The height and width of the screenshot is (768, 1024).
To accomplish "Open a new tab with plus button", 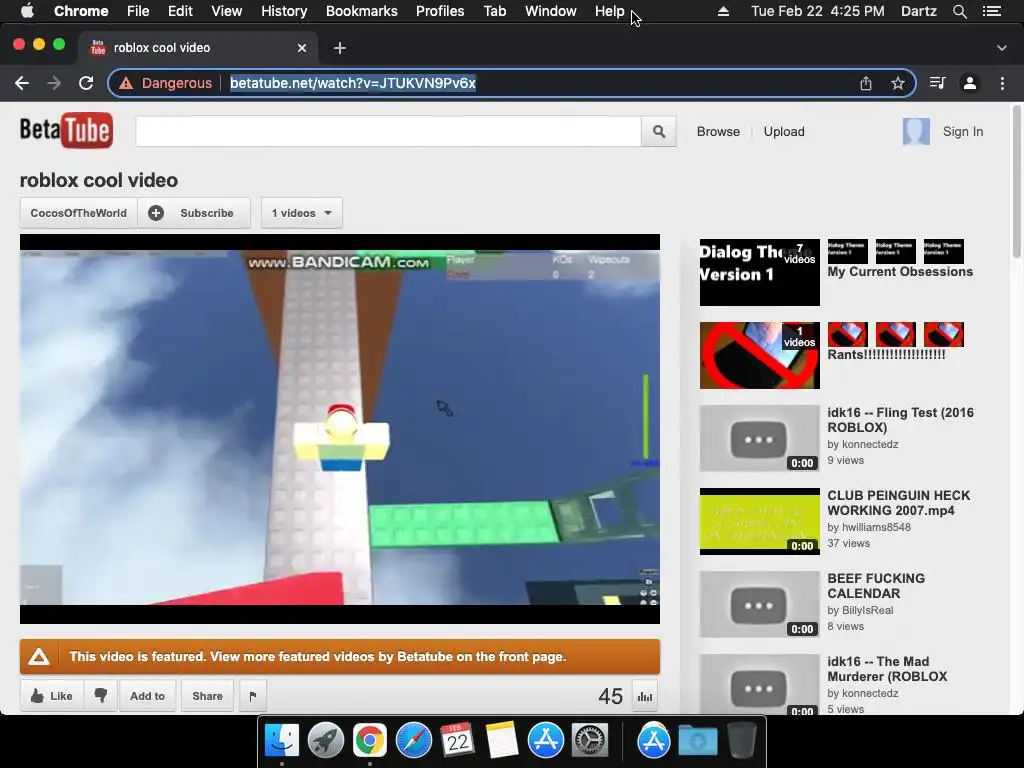I will (x=340, y=48).
